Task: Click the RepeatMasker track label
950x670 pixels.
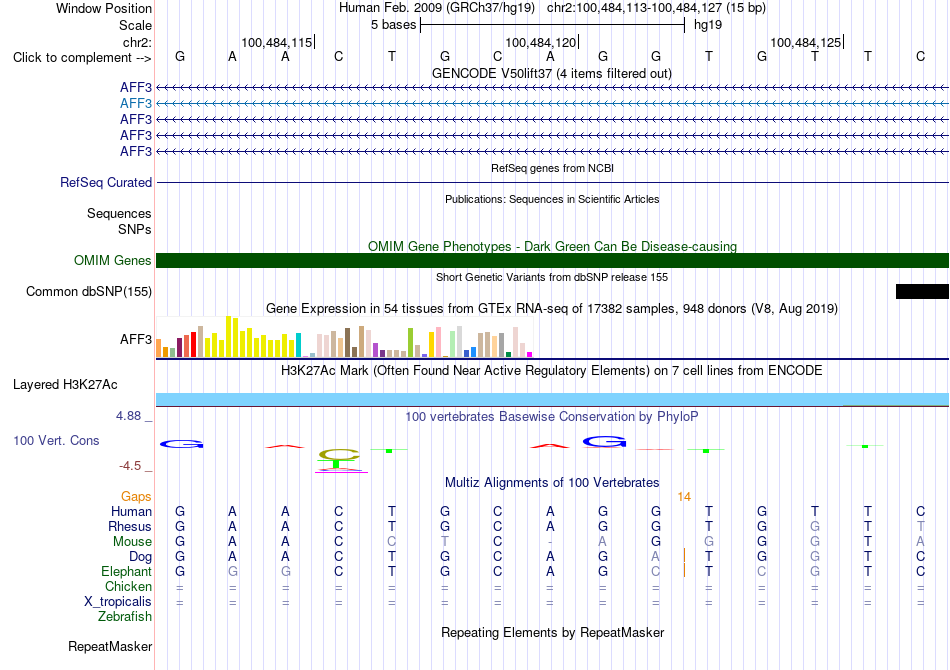Action: [110, 646]
